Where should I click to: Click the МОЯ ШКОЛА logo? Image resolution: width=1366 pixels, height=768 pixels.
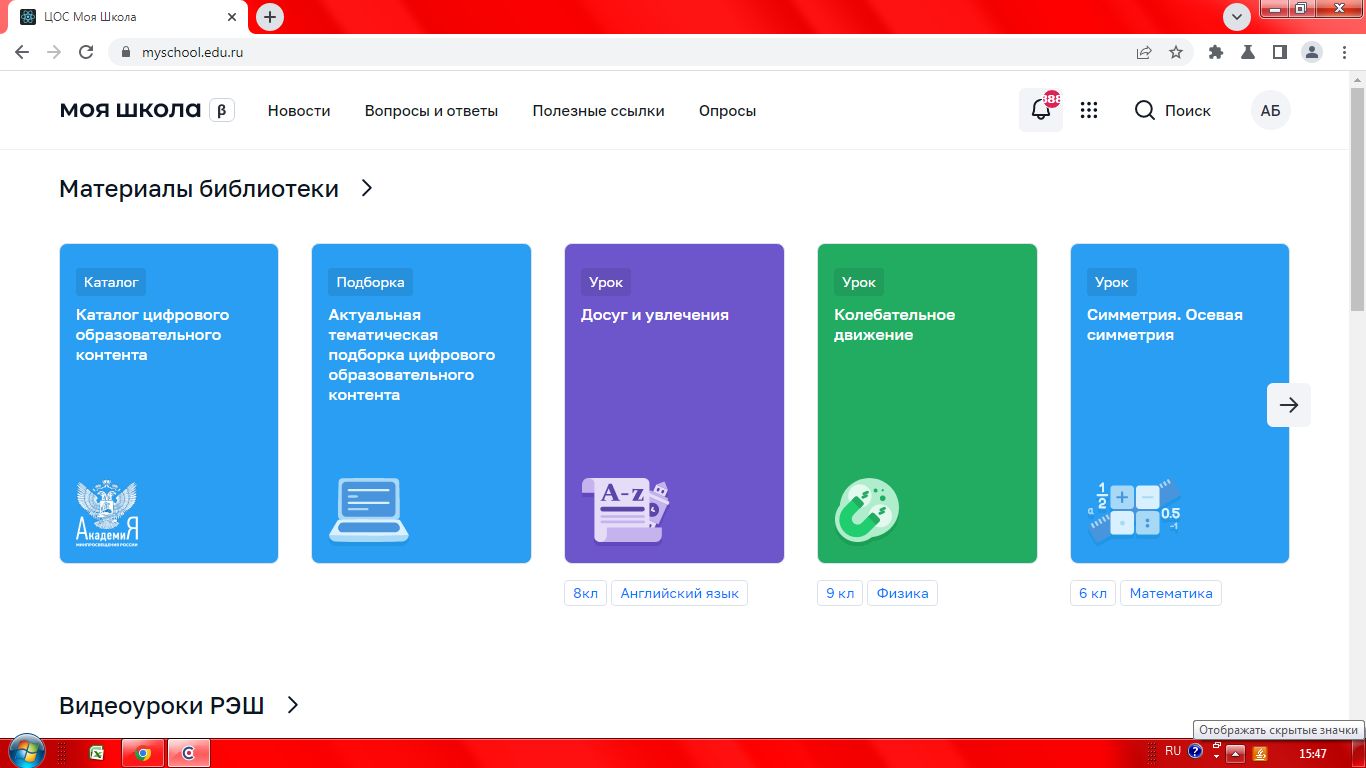[x=130, y=110]
